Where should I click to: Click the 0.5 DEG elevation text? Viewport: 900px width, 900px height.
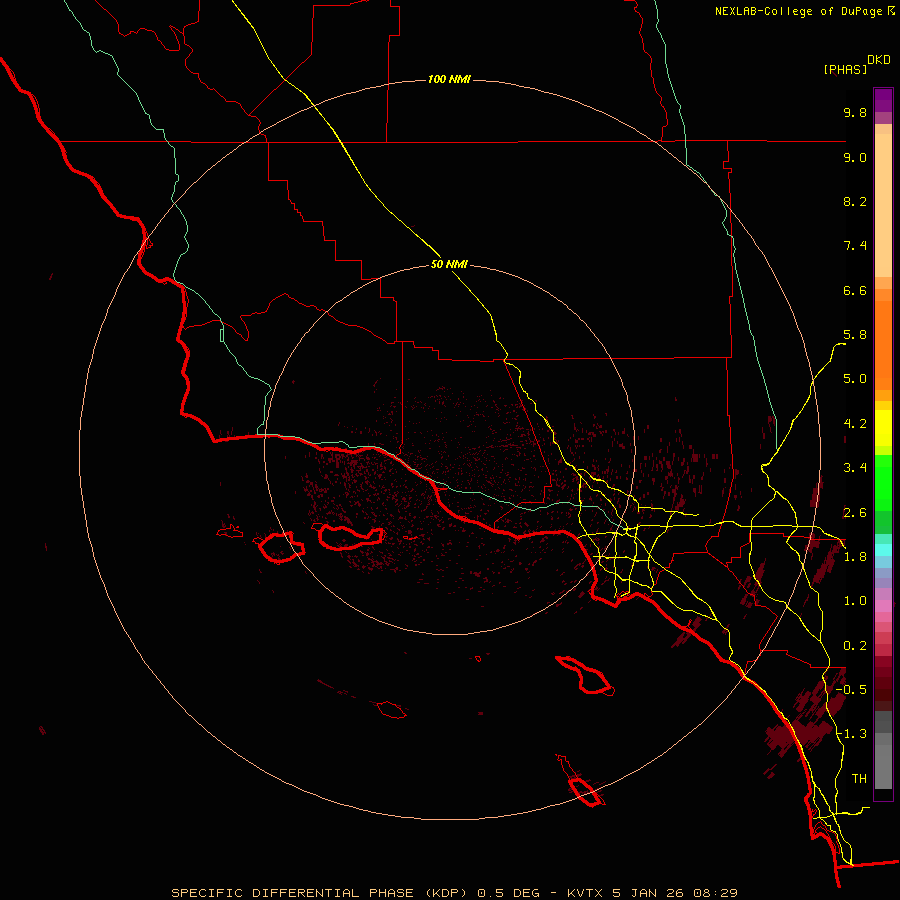click(509, 893)
